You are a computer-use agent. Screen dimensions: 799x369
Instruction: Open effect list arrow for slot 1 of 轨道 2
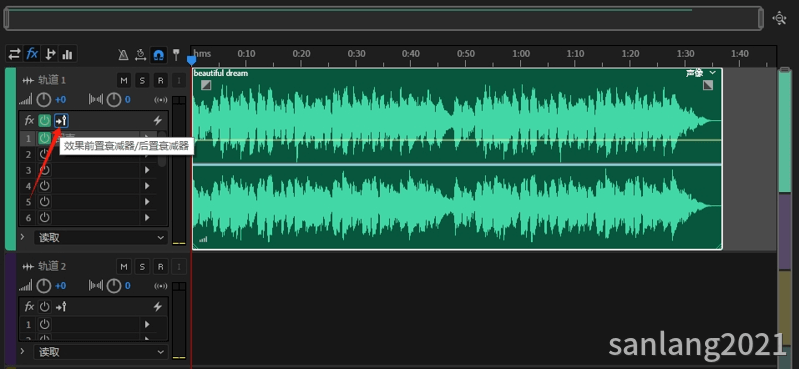(147, 324)
